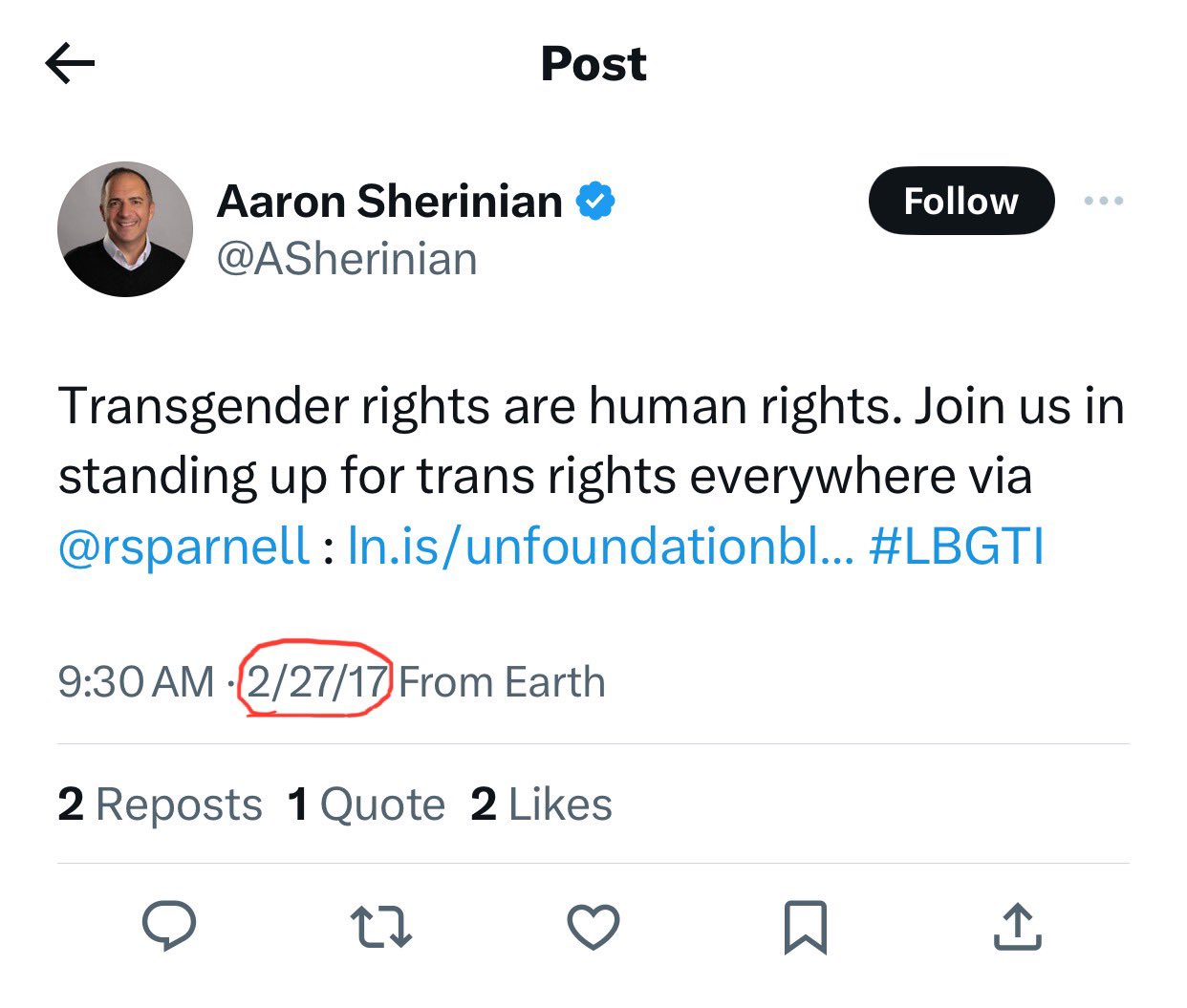The image size is (1187, 1008).
Task: View the 1 Quote list
Action: coord(366,804)
